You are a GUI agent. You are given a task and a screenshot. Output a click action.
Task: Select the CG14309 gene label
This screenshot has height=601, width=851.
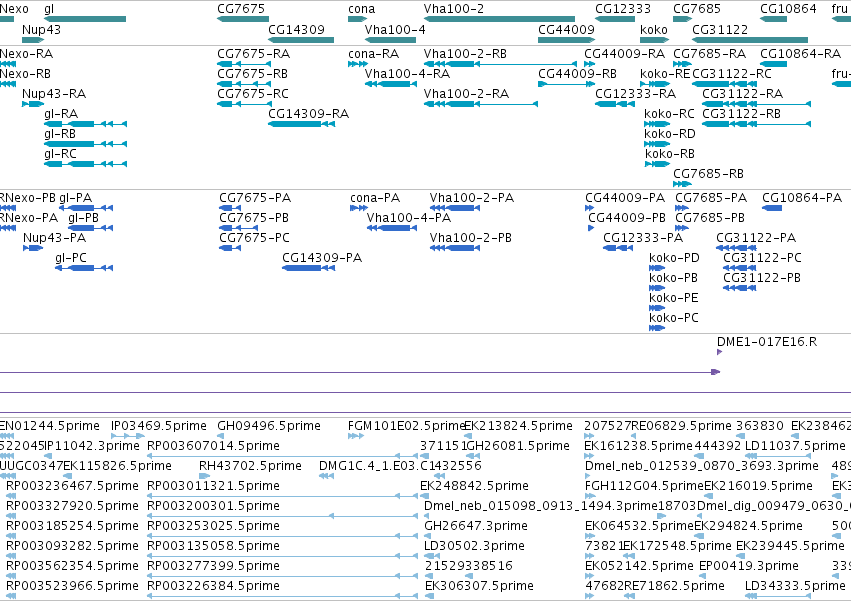296,30
